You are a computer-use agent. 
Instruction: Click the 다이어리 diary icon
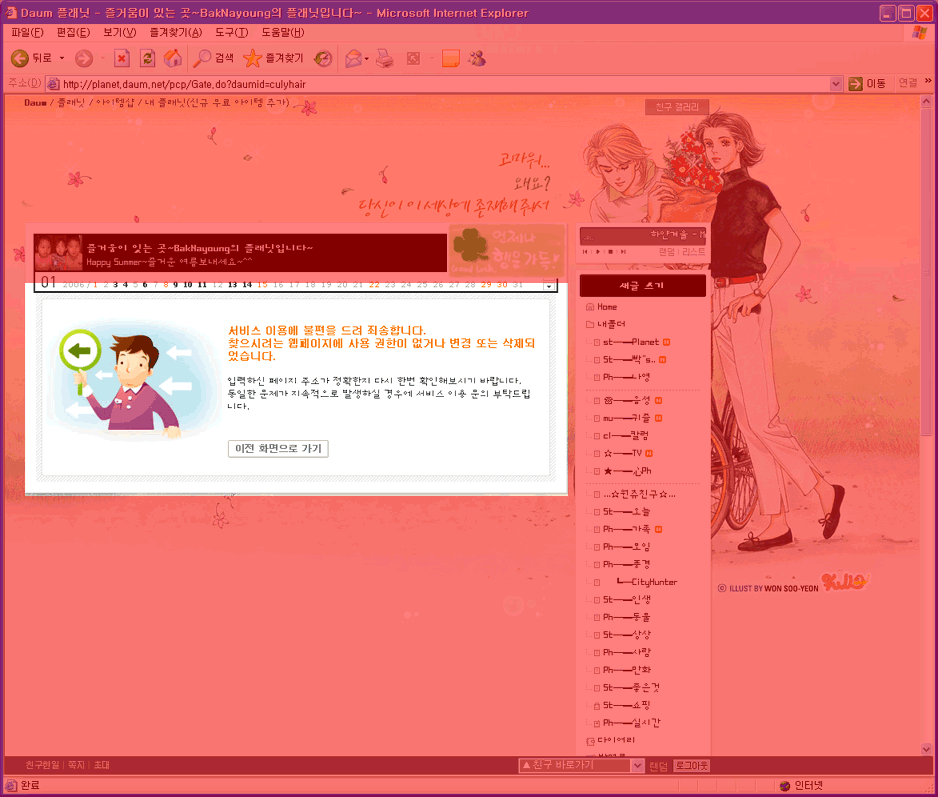click(x=590, y=741)
